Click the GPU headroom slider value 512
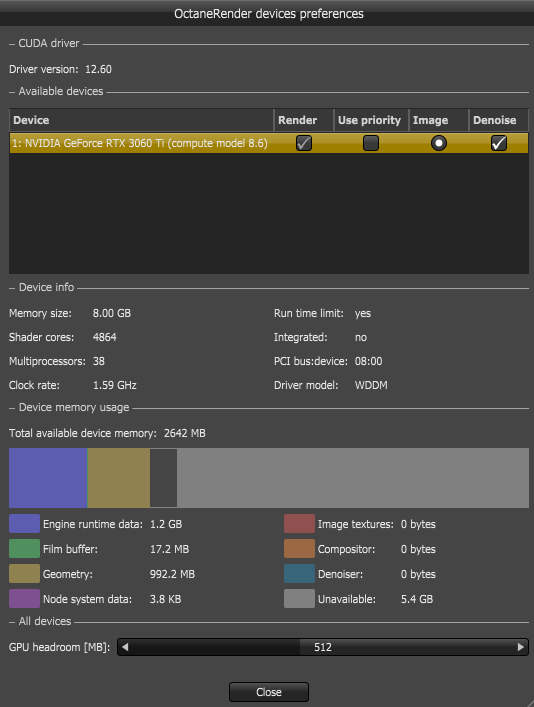The image size is (534, 707). pos(322,647)
